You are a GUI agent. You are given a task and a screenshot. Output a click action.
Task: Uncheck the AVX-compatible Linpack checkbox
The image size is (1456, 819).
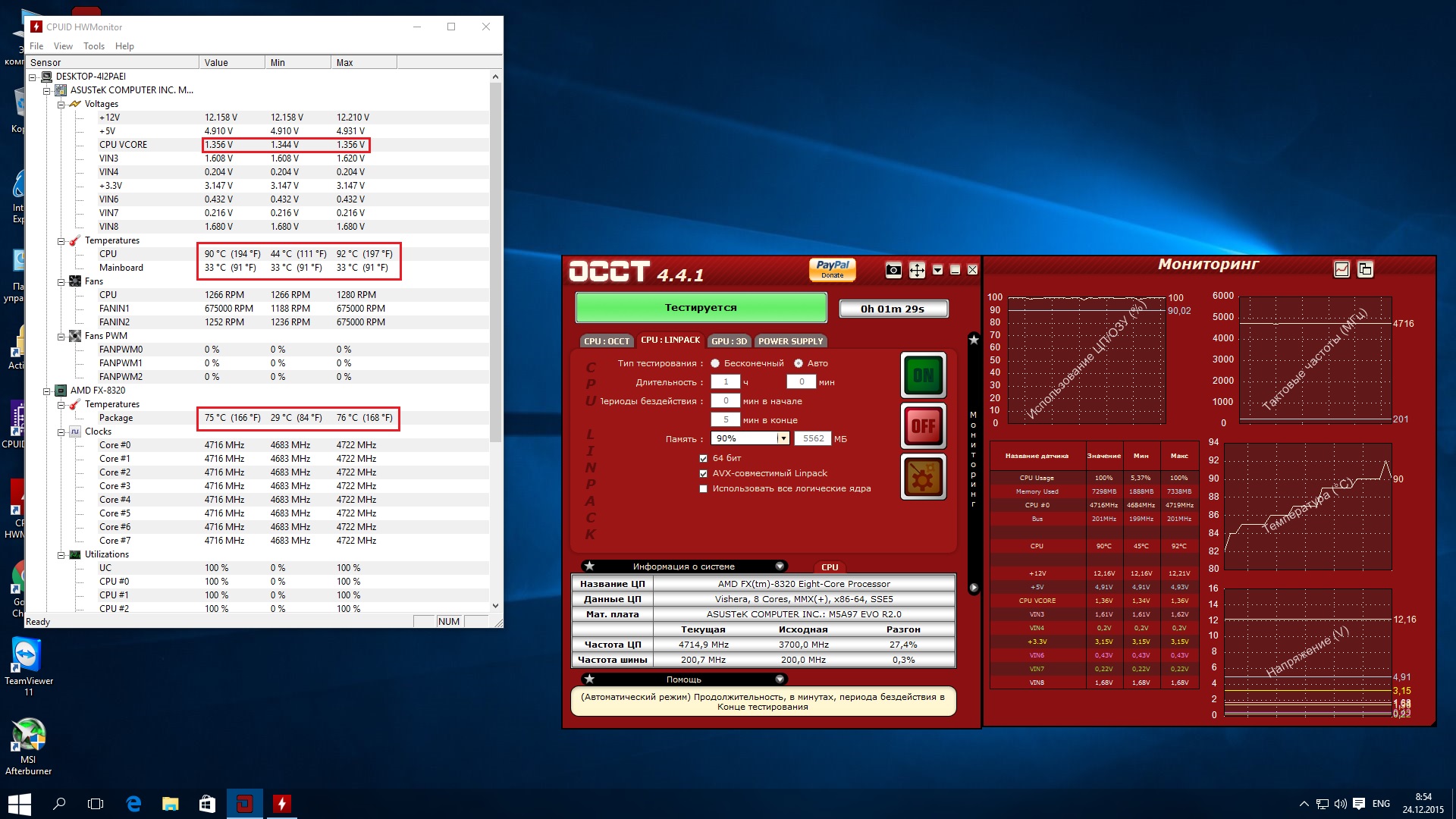pyautogui.click(x=704, y=474)
